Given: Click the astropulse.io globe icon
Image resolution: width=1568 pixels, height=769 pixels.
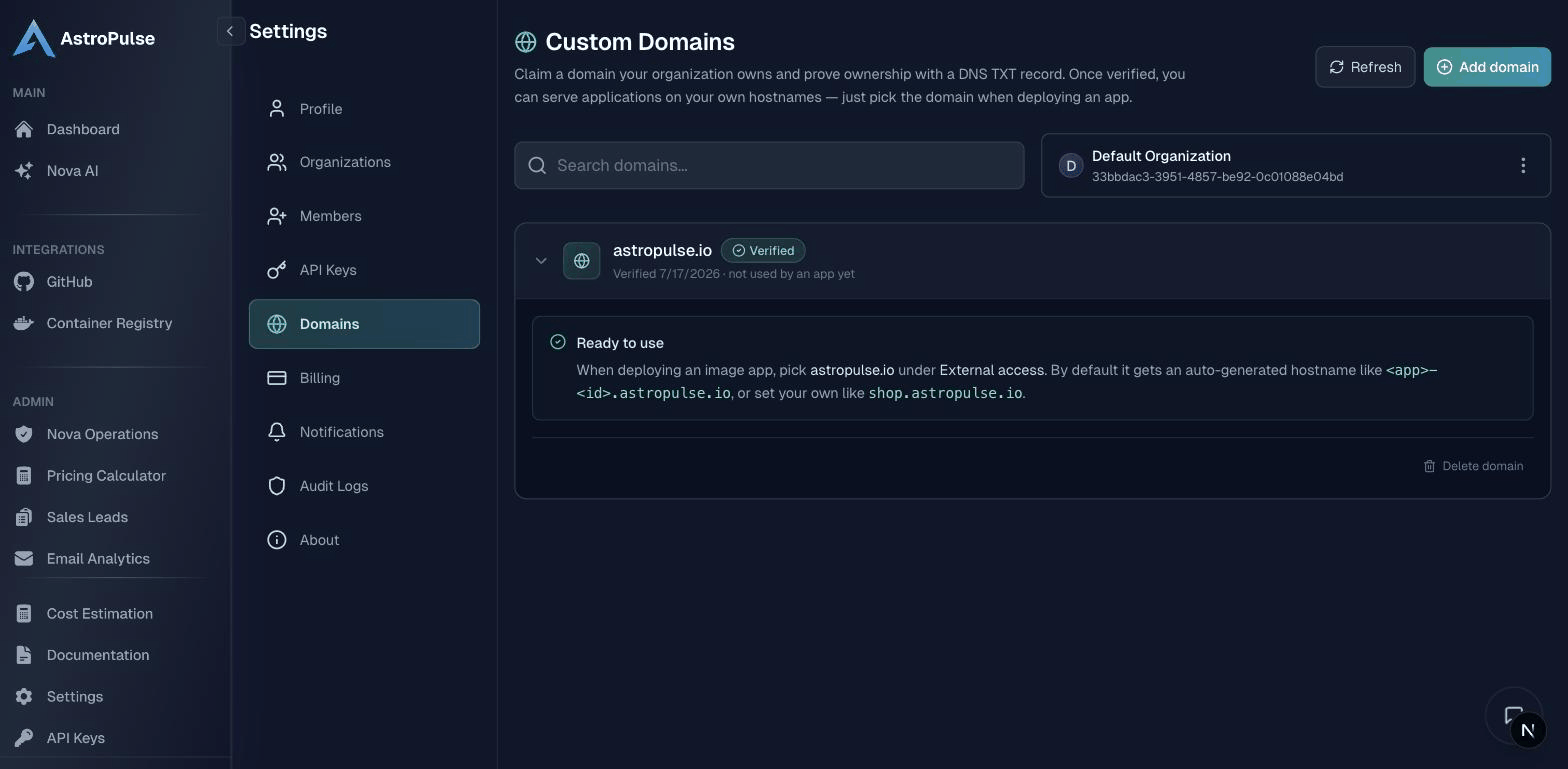Looking at the screenshot, I should point(582,261).
